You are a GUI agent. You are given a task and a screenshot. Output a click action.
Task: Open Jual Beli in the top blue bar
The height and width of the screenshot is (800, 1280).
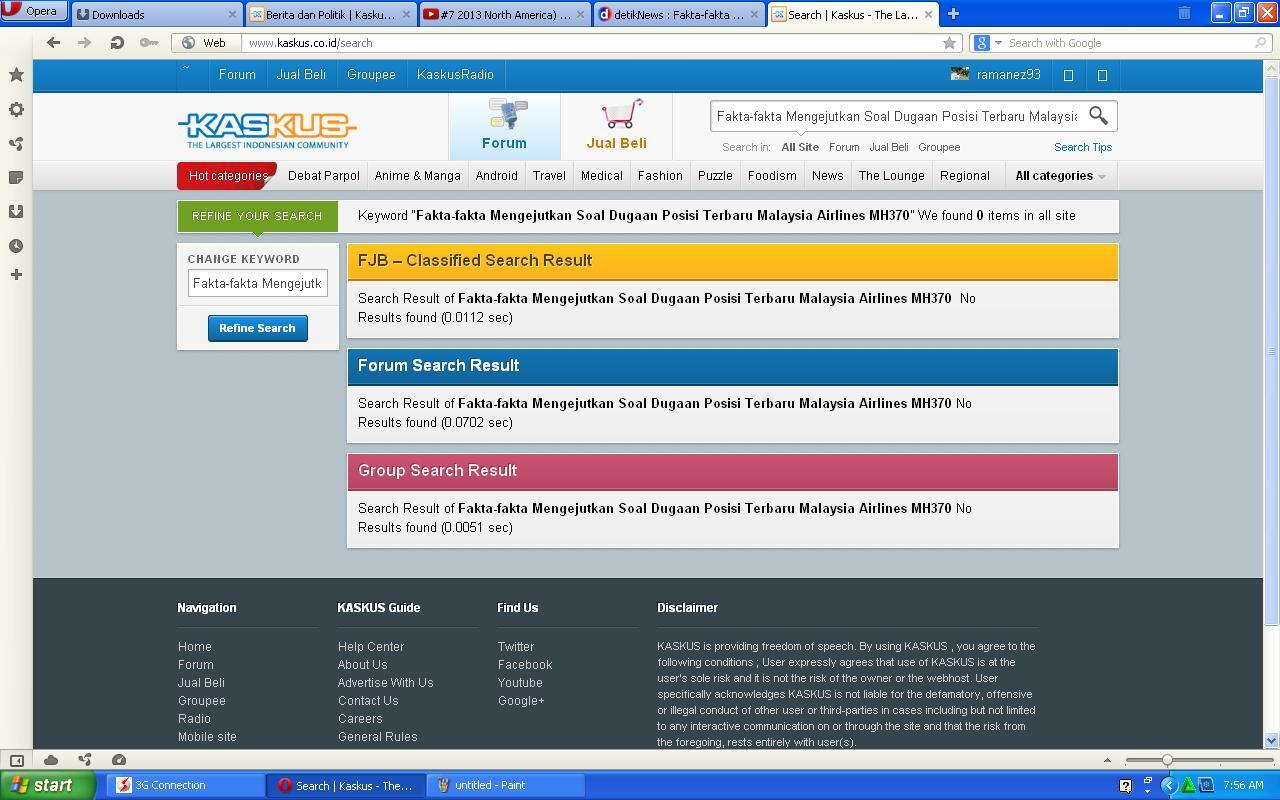(x=301, y=75)
